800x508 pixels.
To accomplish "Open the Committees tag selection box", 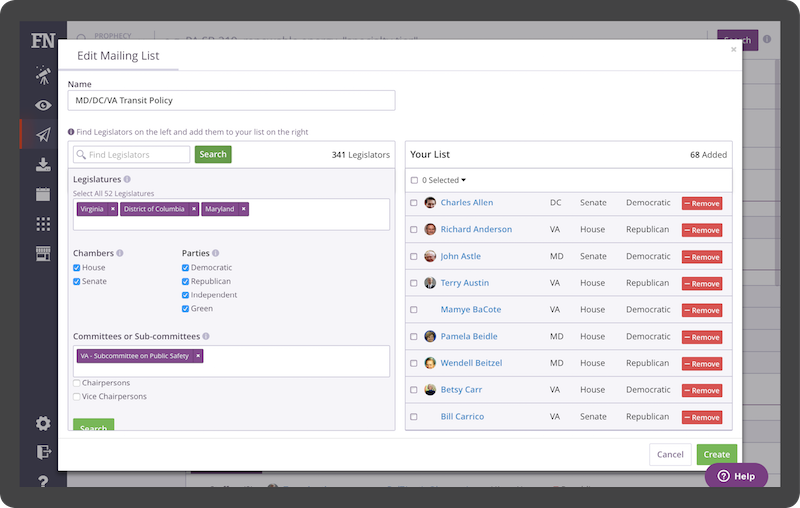I will tap(232, 362).
